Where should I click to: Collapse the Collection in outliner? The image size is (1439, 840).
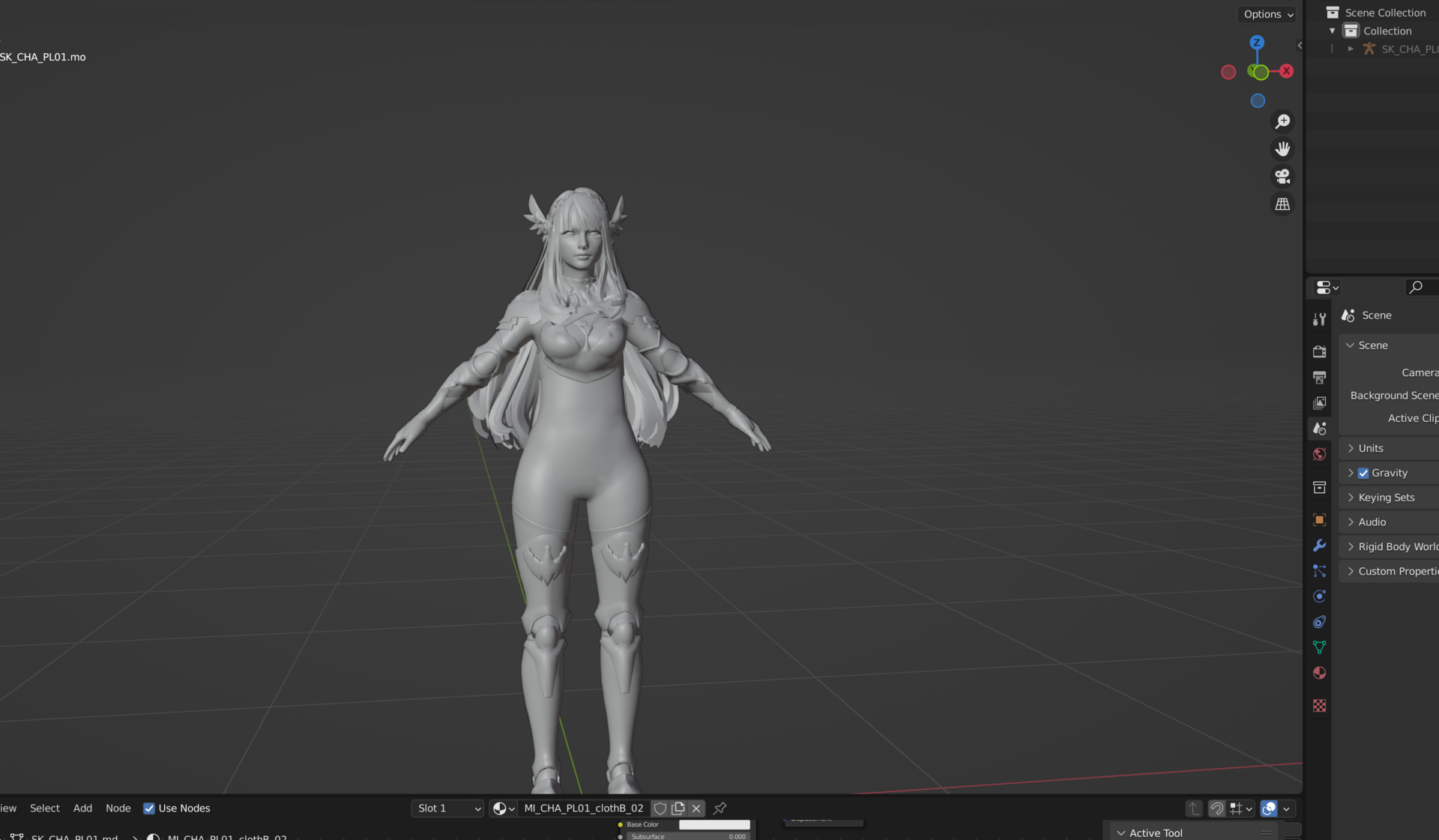coord(1332,31)
